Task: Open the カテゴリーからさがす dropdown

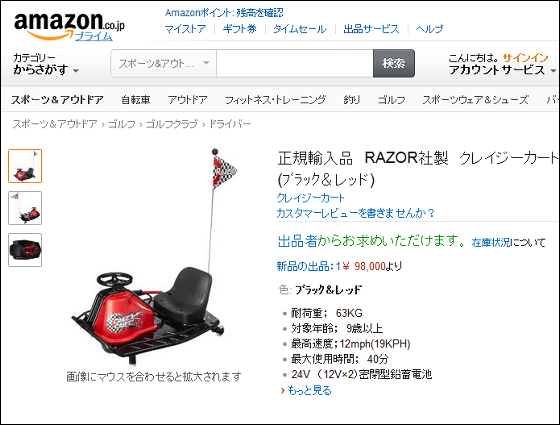Action: (x=46, y=64)
